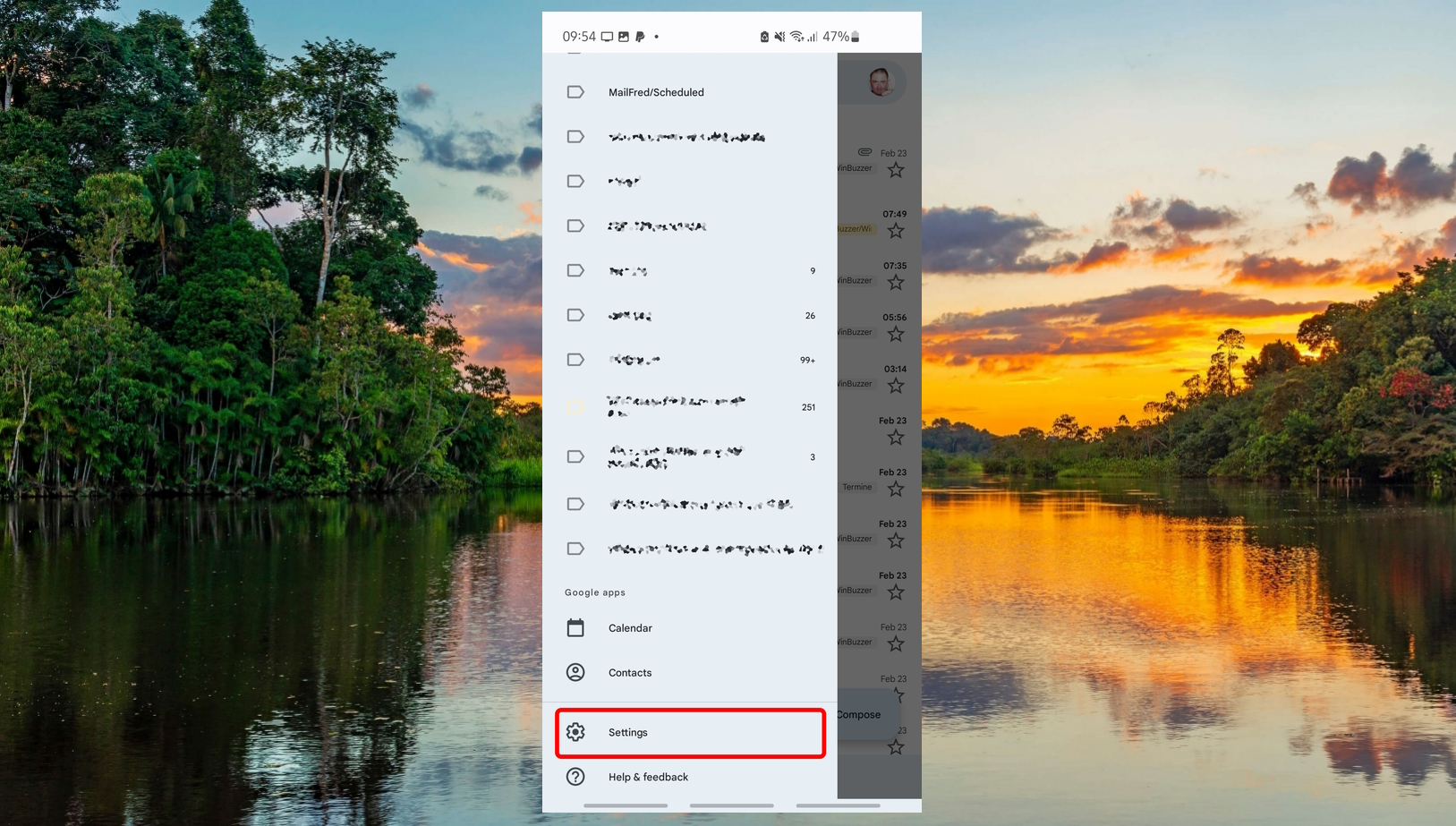Click the Calendar icon
The image size is (1456, 826).
[x=575, y=627]
